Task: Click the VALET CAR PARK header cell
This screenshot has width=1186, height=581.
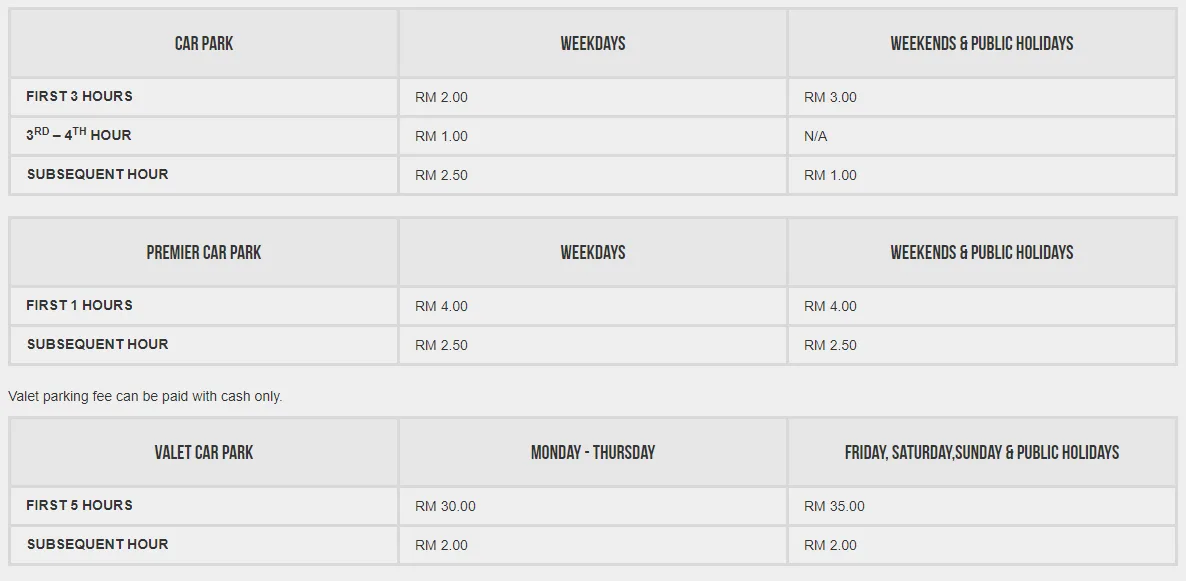Action: click(204, 452)
